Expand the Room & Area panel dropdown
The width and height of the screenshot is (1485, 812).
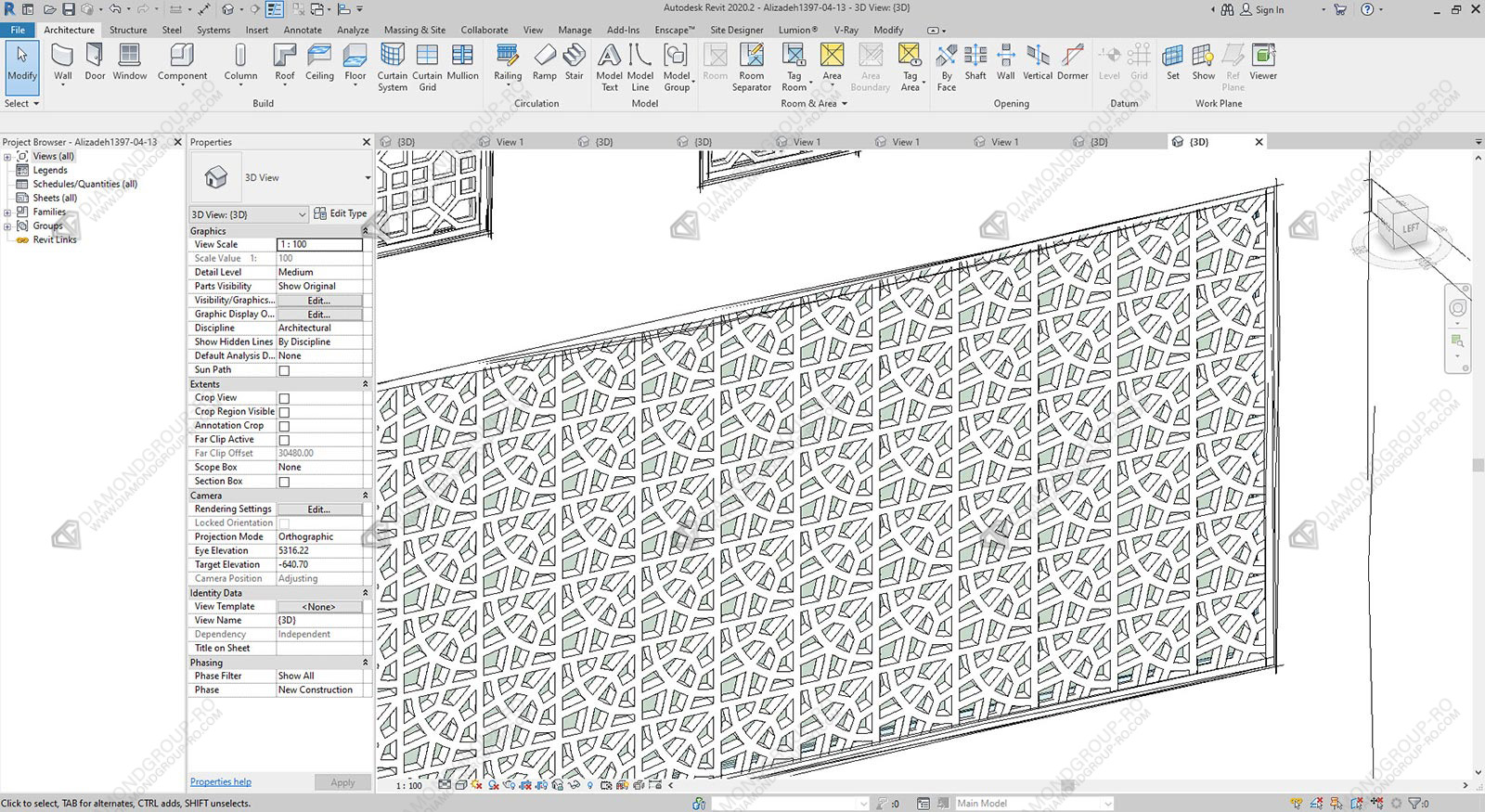click(814, 103)
